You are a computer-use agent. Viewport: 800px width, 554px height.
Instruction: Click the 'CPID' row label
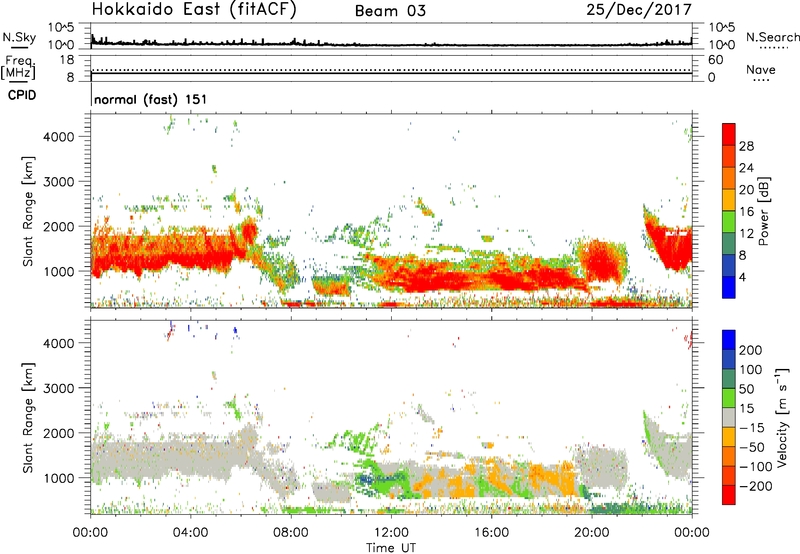click(22, 95)
